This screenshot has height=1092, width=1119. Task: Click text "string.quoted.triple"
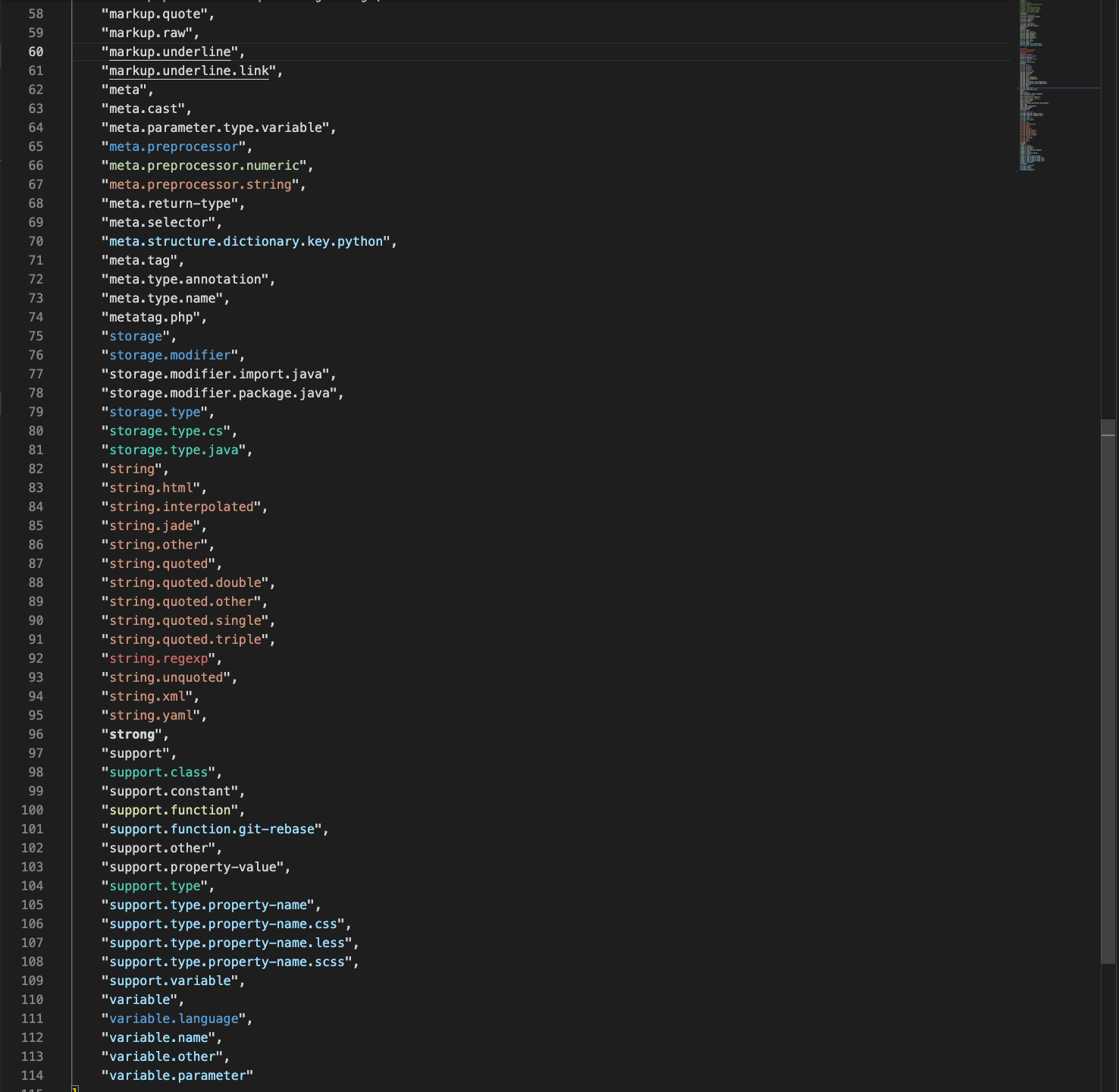tap(186, 639)
